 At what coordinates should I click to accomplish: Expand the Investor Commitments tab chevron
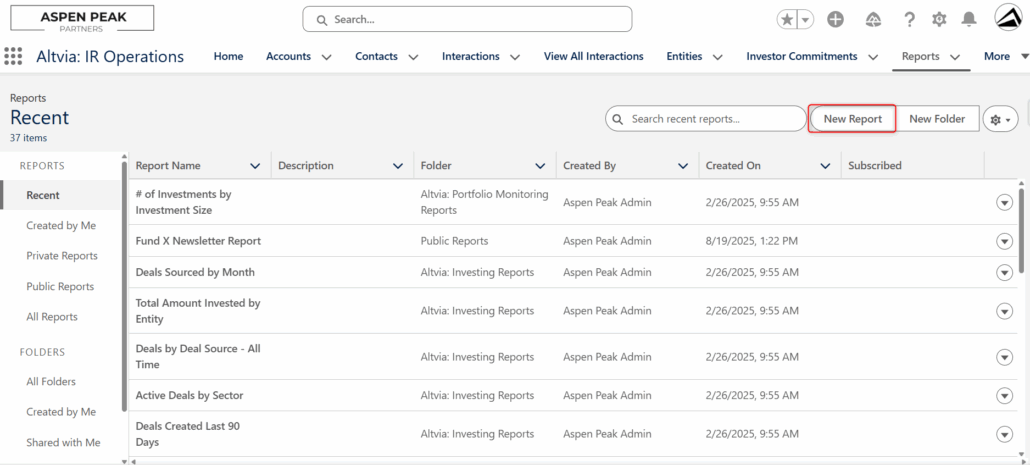pyautogui.click(x=872, y=57)
